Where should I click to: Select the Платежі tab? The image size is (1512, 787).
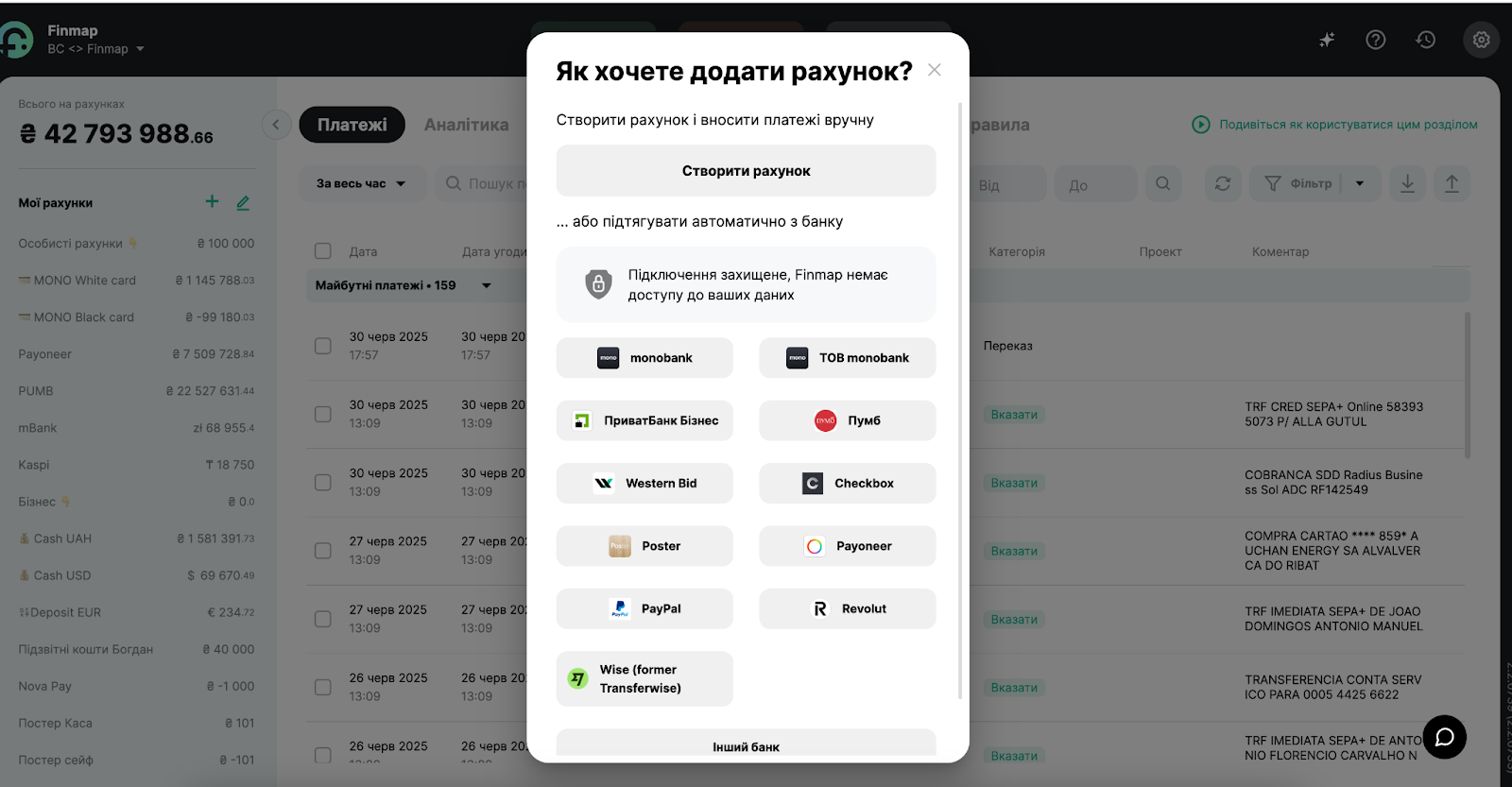click(352, 125)
